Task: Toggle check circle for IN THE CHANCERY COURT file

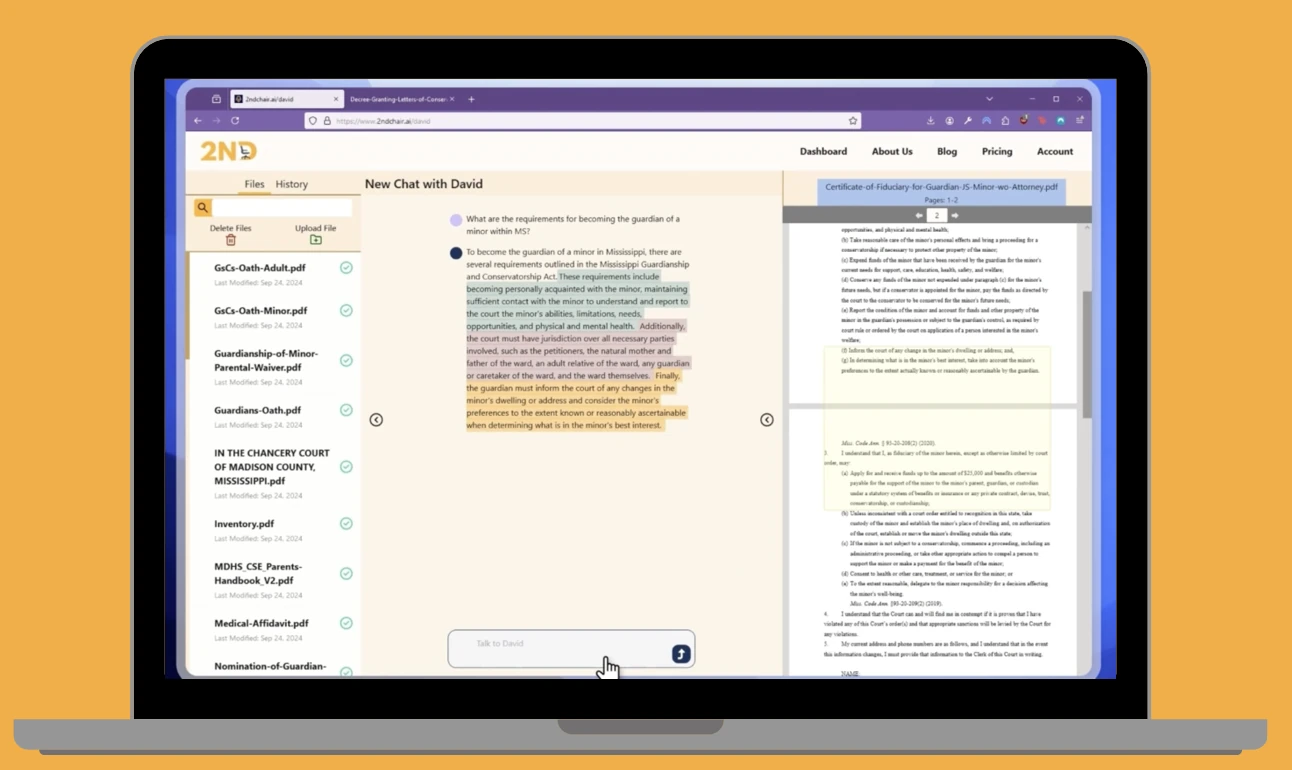Action: [x=346, y=467]
